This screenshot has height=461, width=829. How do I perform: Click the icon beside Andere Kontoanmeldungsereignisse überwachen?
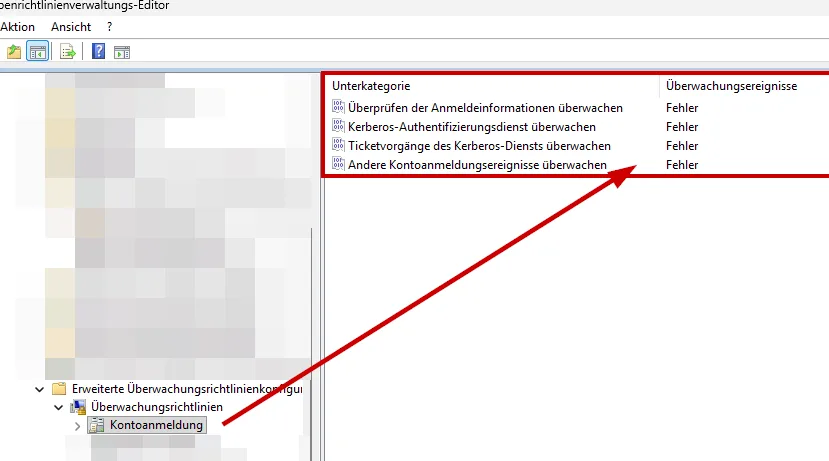[338, 165]
